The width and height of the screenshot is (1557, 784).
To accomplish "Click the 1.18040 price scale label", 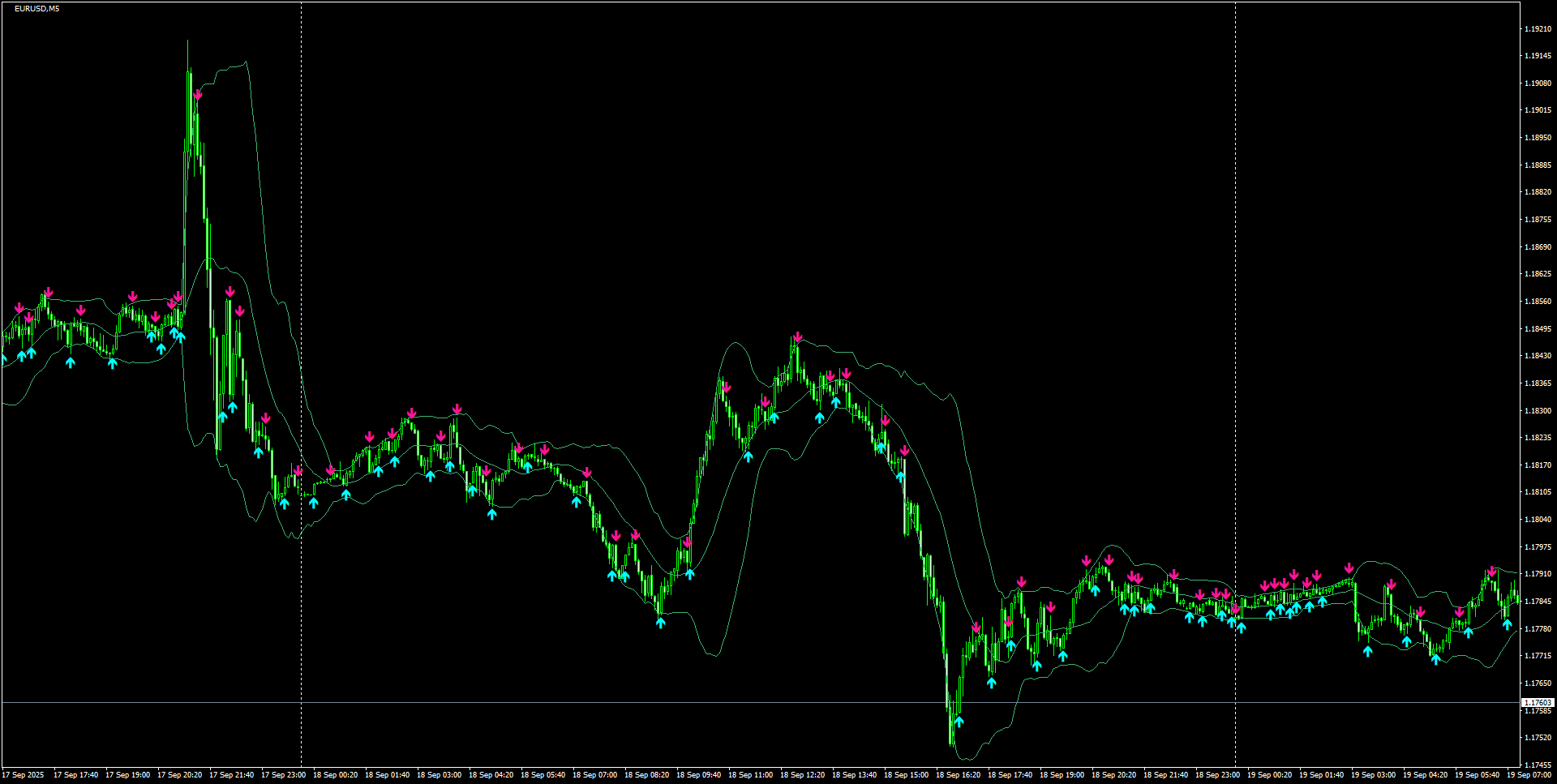I will tap(1538, 520).
